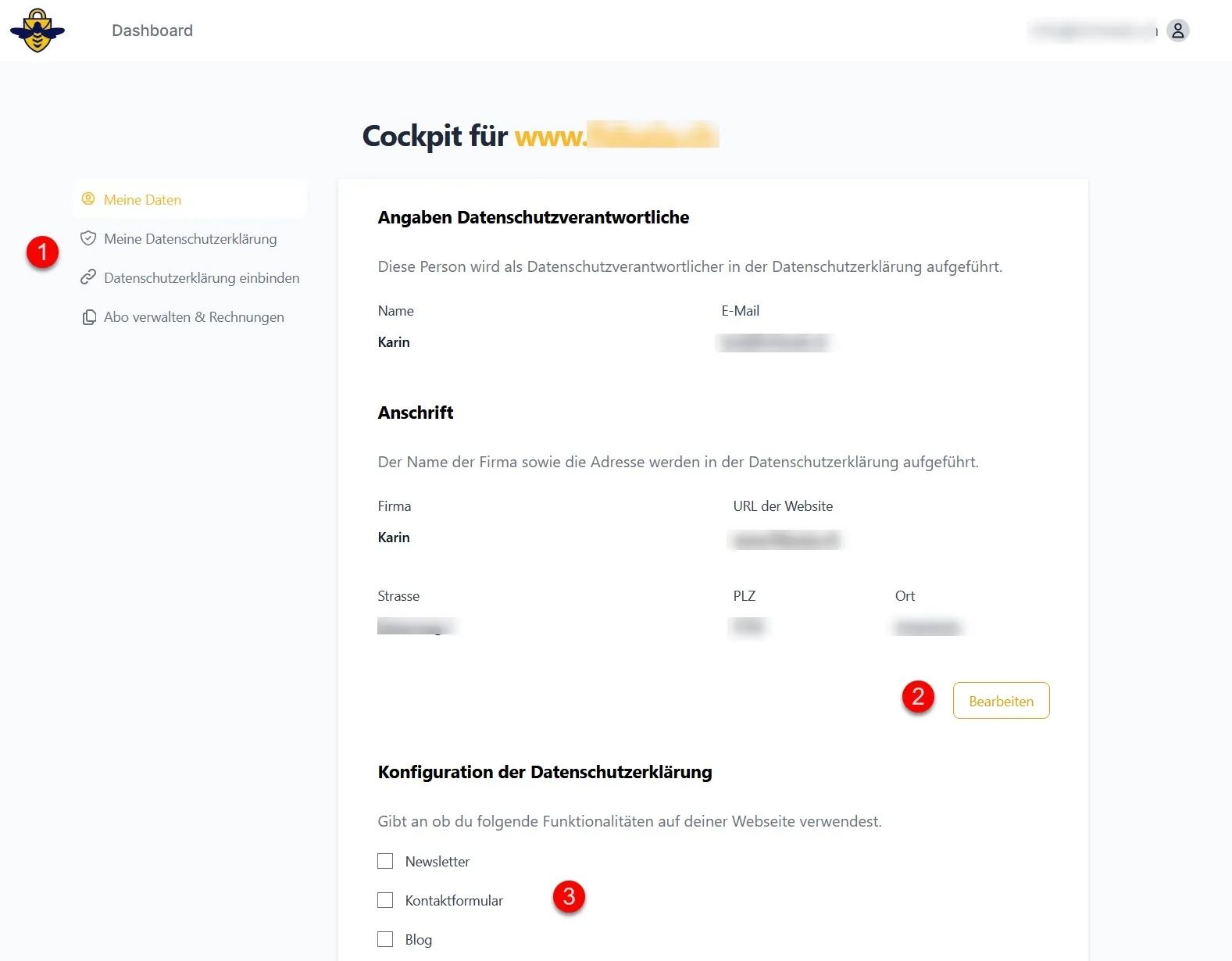Click Cockpit für www heading
This screenshot has width=1232, height=961.
[541, 136]
